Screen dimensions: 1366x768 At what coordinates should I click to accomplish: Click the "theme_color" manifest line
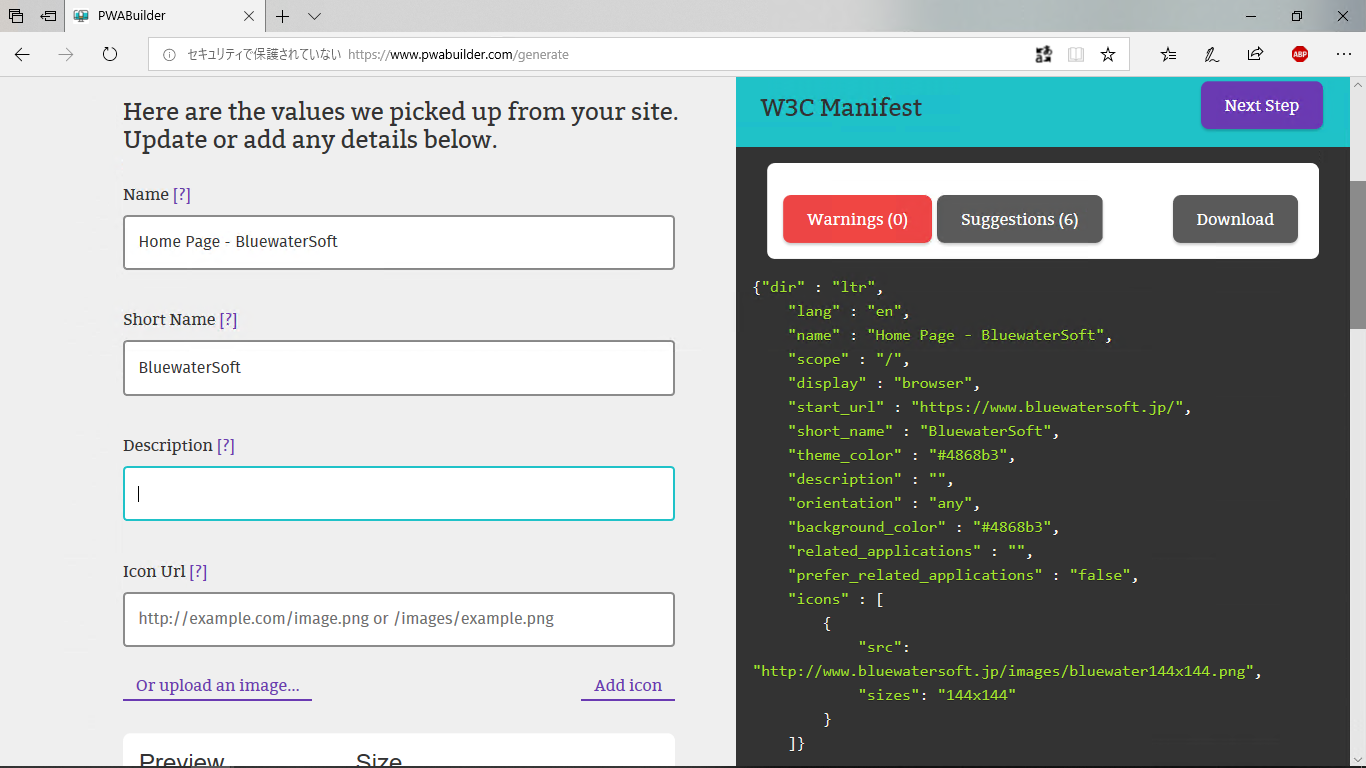(901, 455)
